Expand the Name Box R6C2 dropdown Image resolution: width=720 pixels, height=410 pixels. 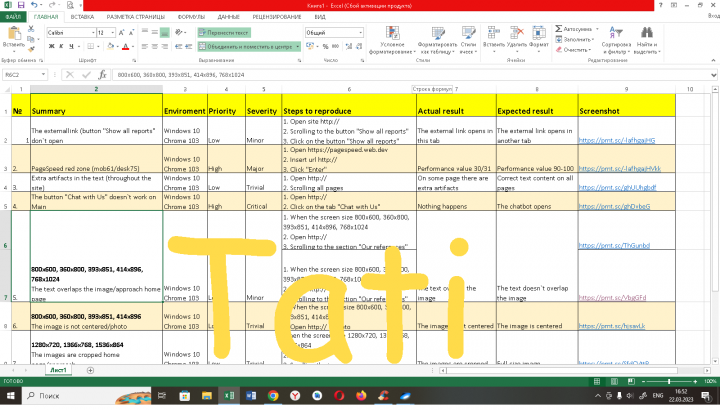43,74
